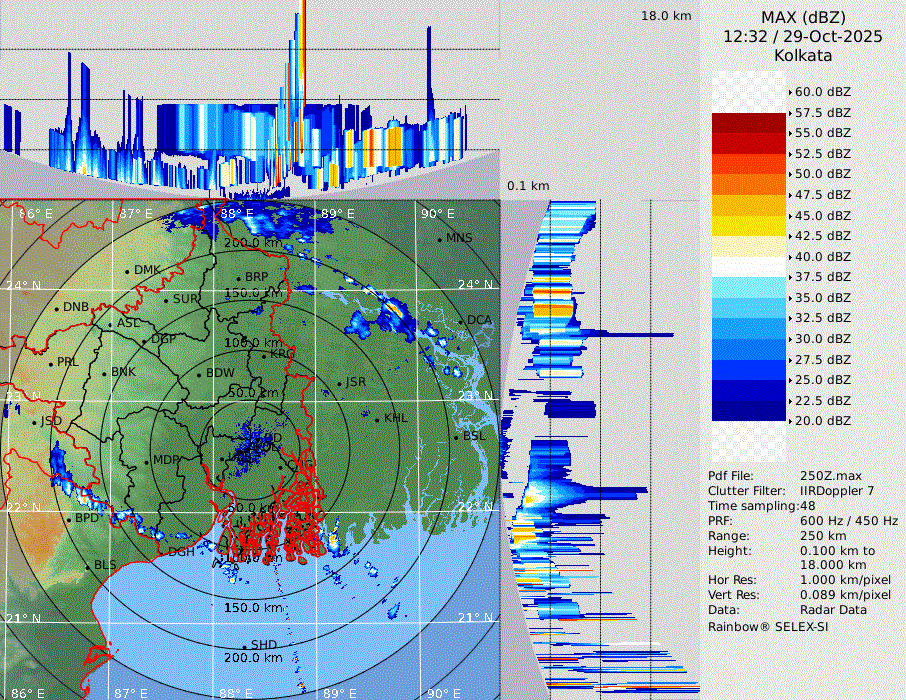Select the KHL station point
Image resolution: width=906 pixels, height=700 pixels.
[378, 418]
